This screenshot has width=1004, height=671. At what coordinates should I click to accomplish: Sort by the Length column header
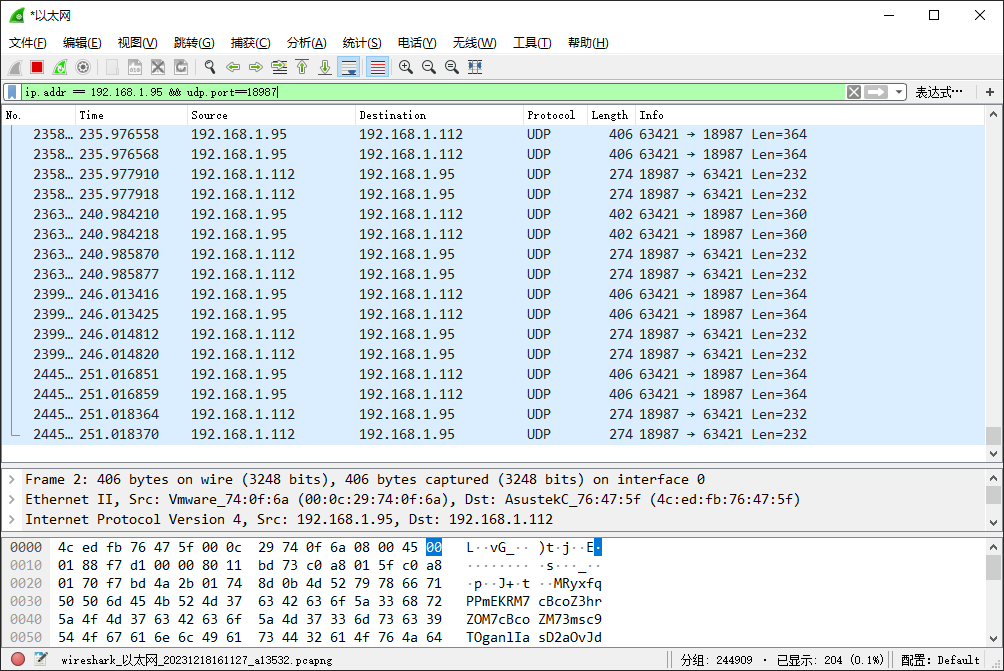(611, 115)
